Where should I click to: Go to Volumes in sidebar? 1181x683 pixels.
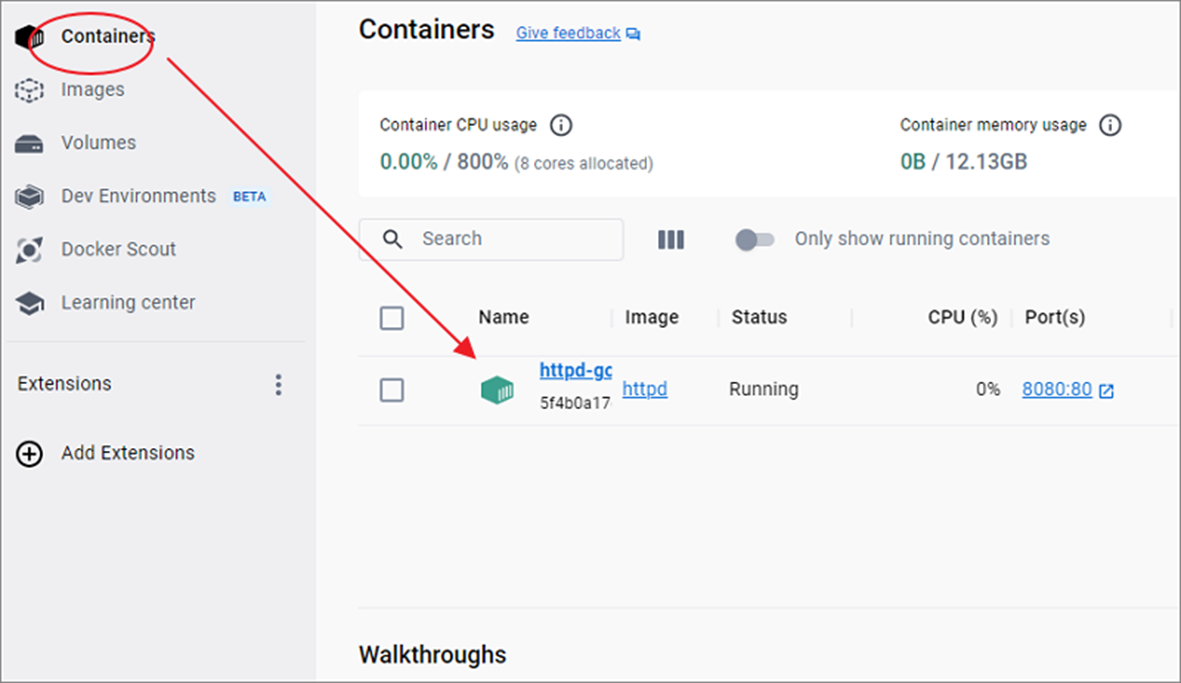tap(99, 143)
